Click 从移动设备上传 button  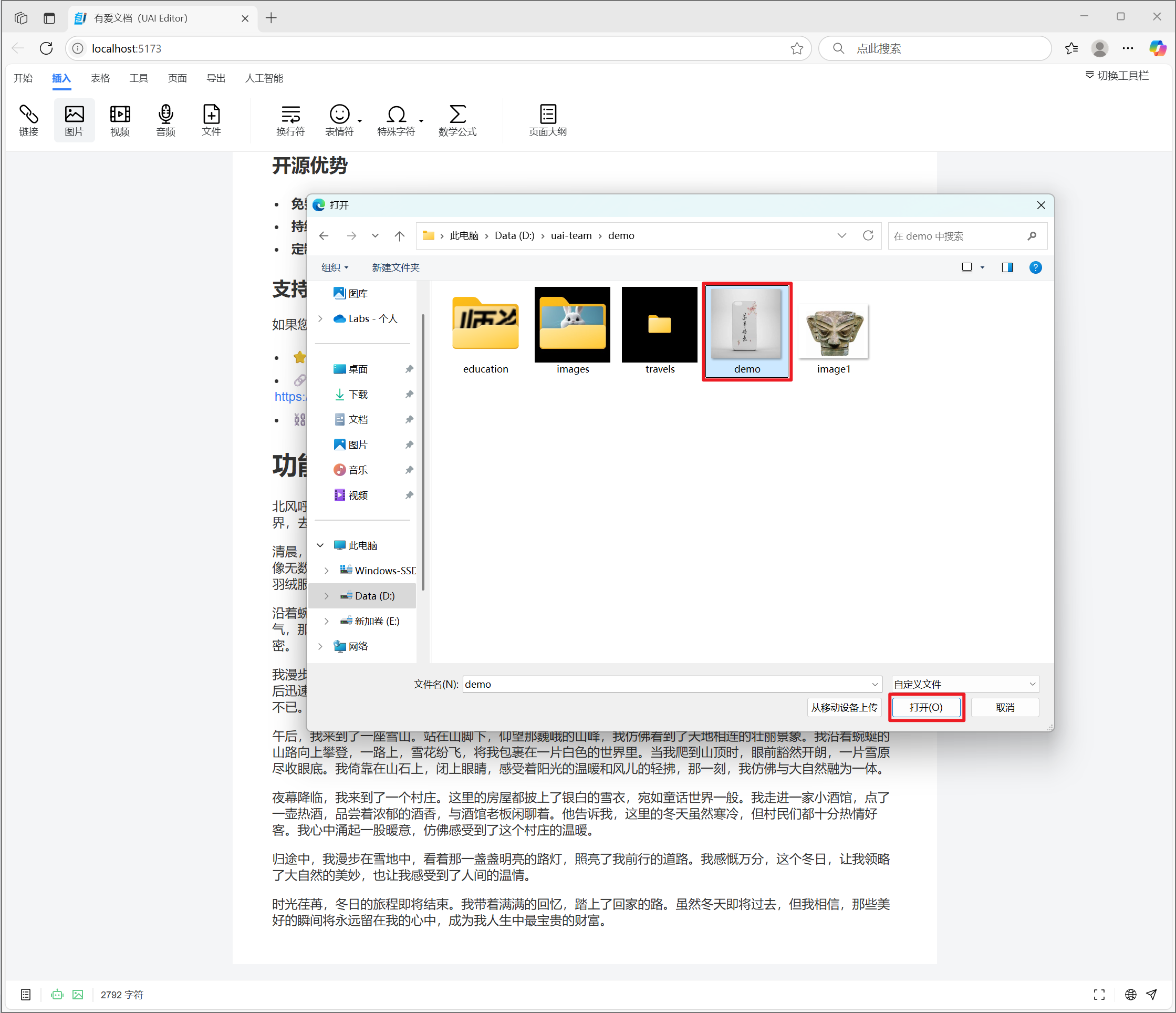844,708
